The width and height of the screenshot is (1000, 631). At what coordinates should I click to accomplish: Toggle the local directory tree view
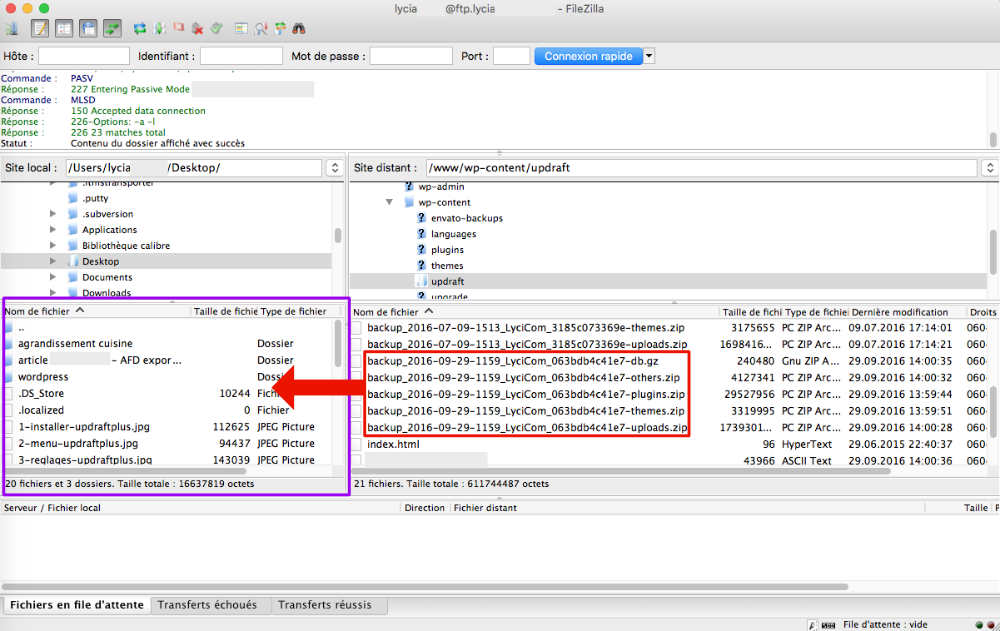pos(64,28)
